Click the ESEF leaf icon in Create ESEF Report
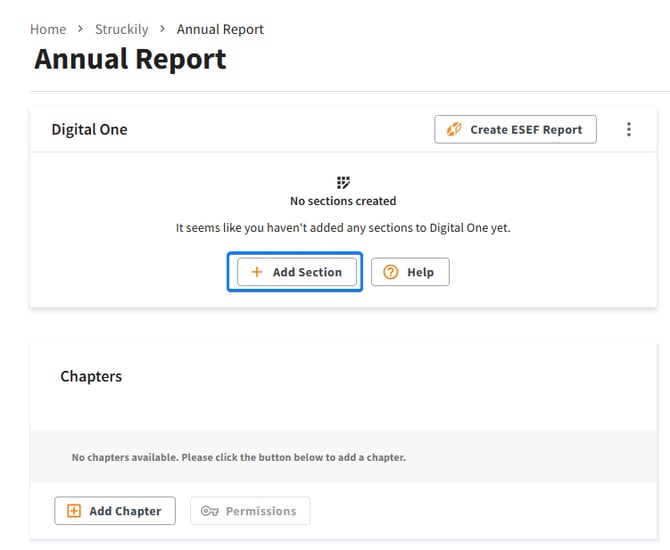The height and width of the screenshot is (550, 670). [x=454, y=129]
